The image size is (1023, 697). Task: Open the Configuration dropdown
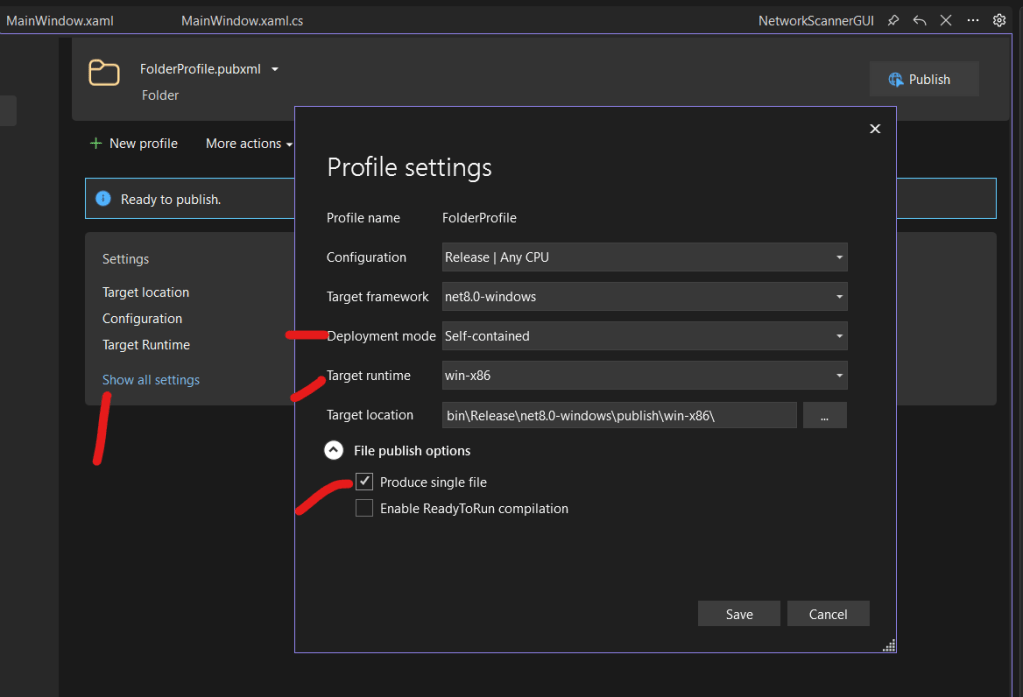pos(644,257)
